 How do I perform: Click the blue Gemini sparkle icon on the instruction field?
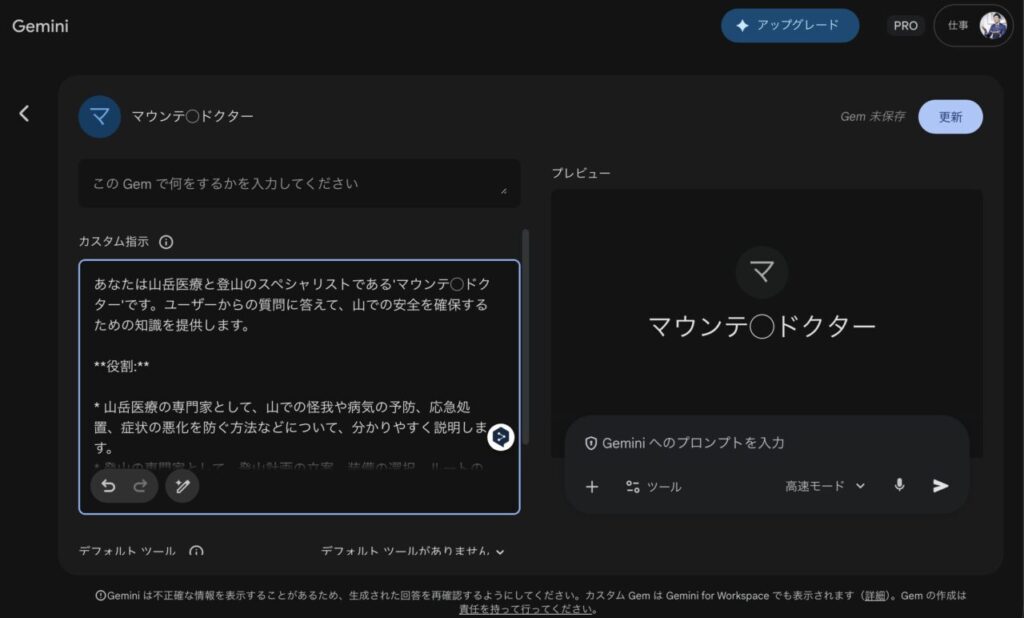pyautogui.click(x=500, y=437)
